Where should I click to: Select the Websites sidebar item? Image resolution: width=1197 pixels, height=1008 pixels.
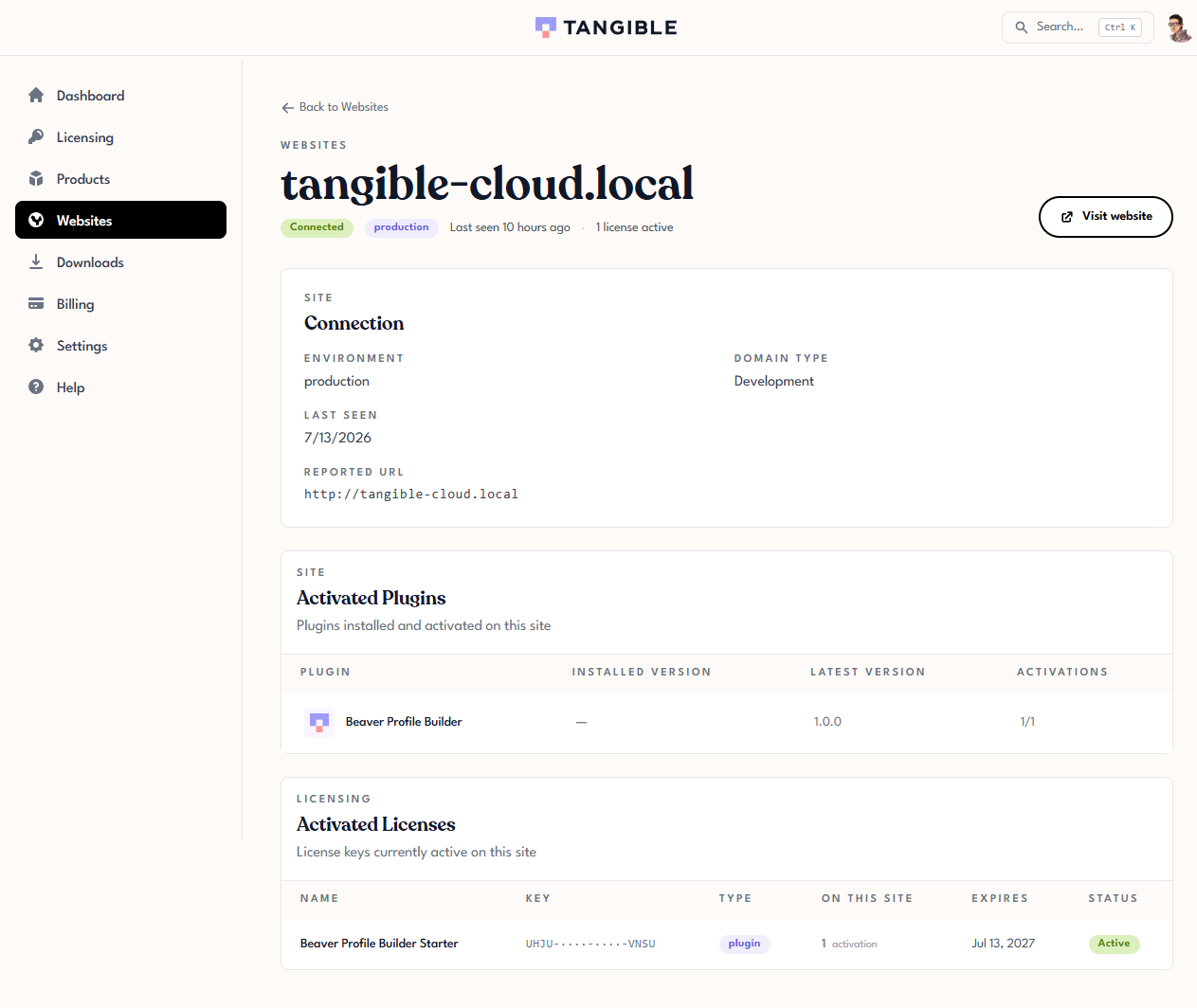[x=120, y=220]
